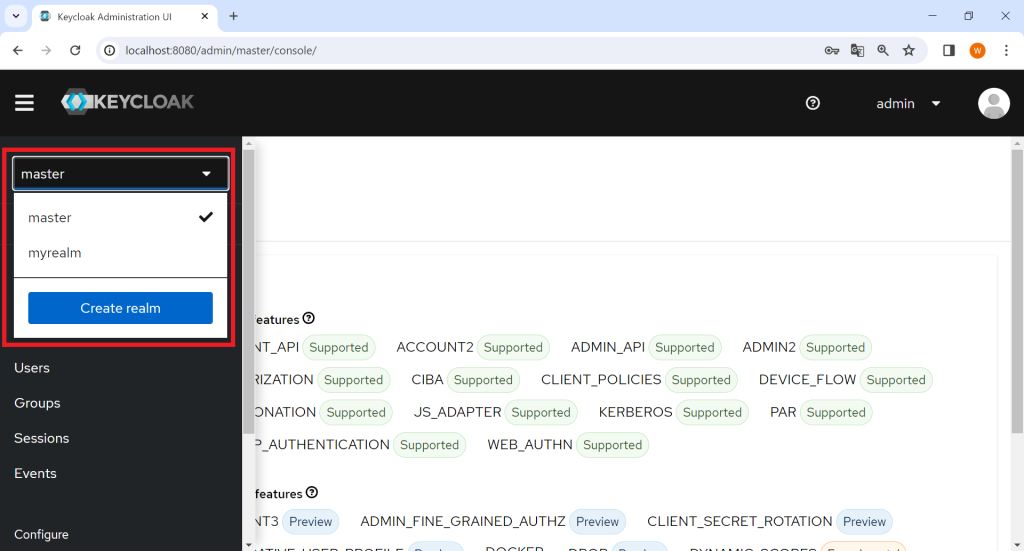The width and height of the screenshot is (1024, 551).
Task: Open the Users sidebar item
Action: pyautogui.click(x=32, y=368)
